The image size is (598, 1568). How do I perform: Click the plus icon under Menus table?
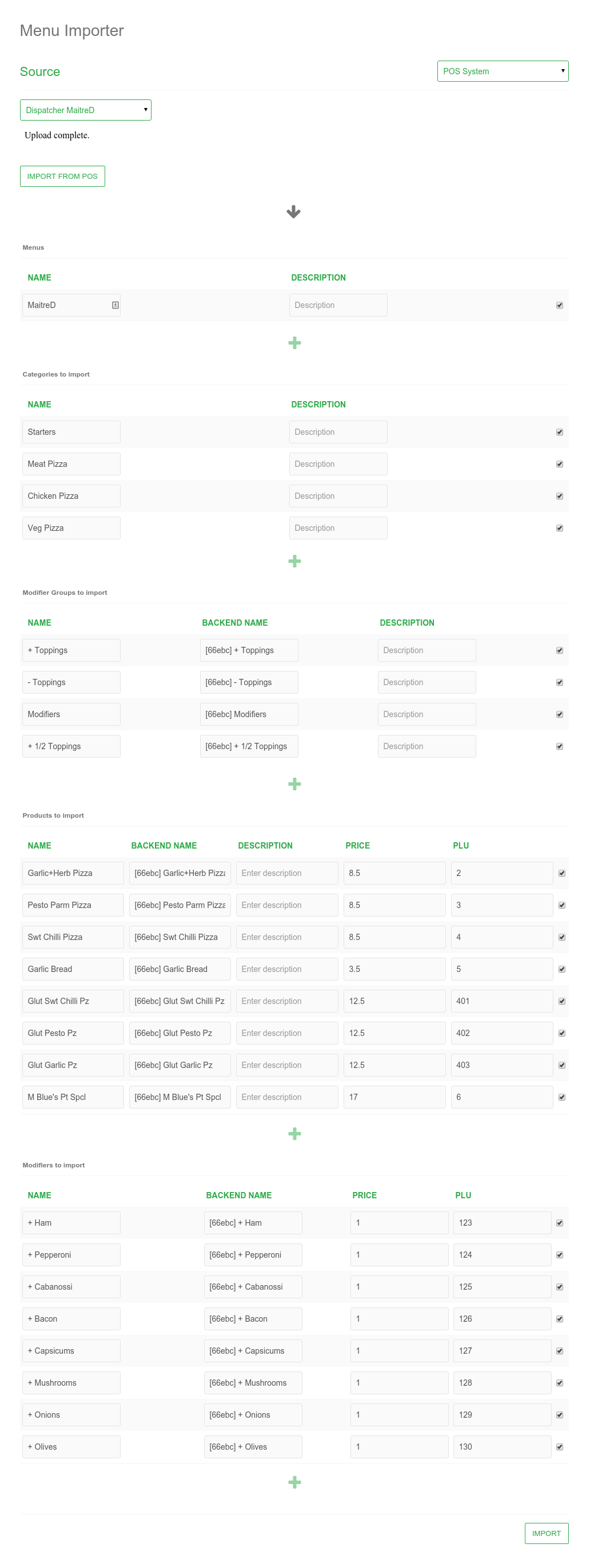[294, 343]
